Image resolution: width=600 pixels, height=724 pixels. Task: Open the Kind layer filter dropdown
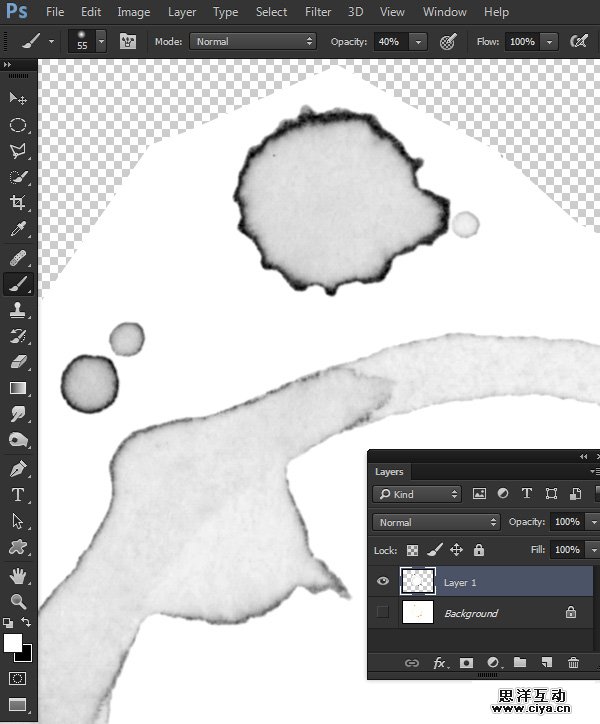tap(416, 494)
